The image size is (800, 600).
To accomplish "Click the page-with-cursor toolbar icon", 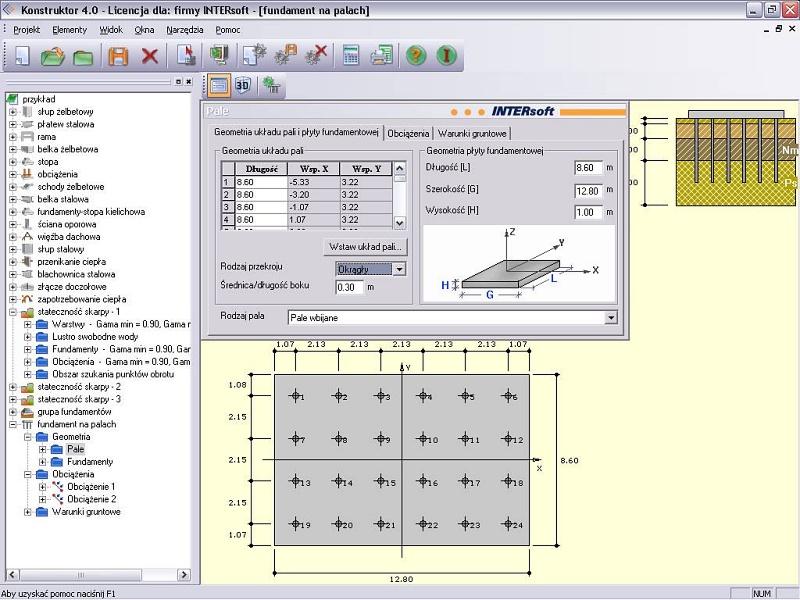I will [x=187, y=55].
